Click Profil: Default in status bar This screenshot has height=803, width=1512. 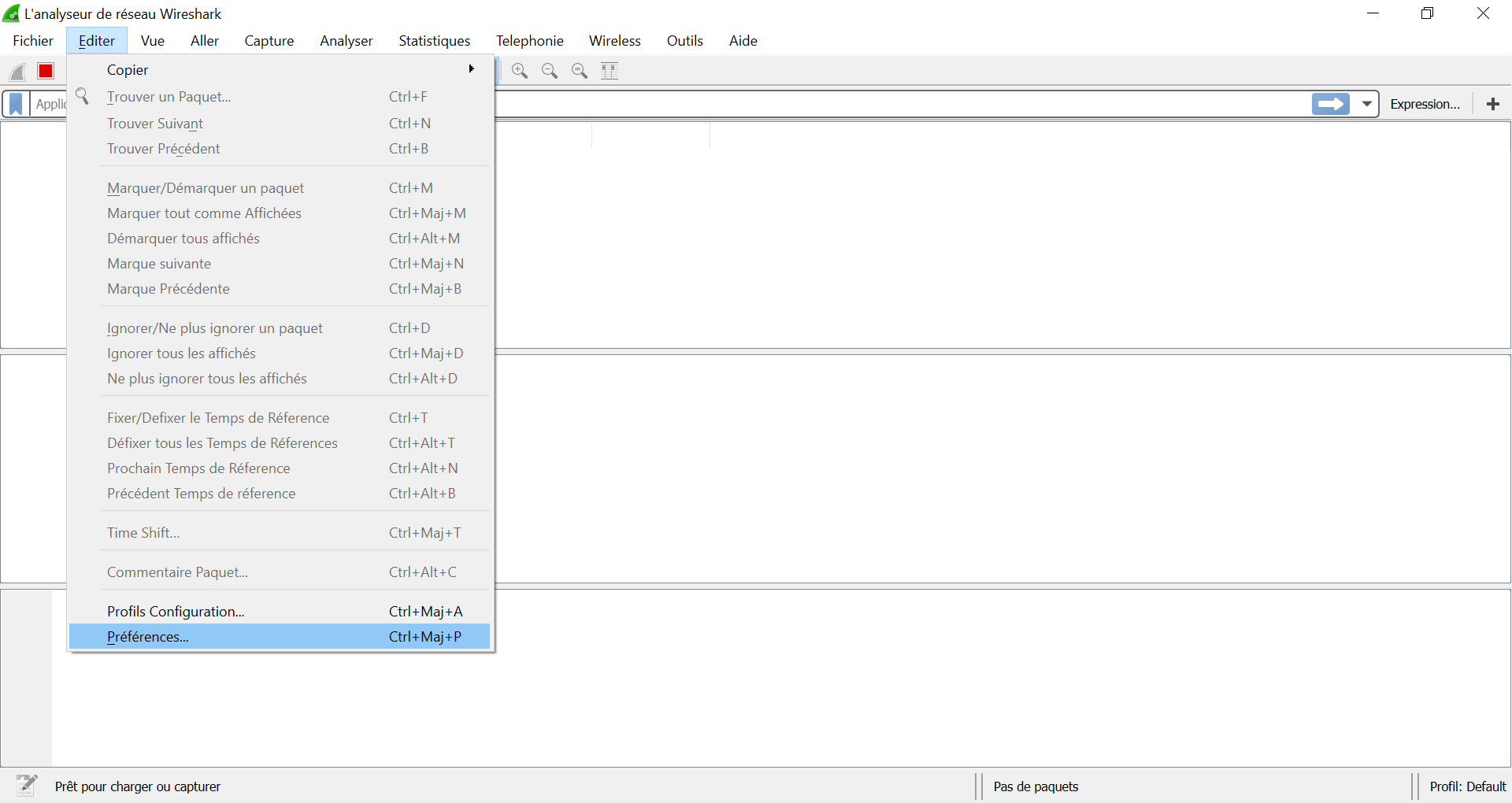[x=1467, y=786]
